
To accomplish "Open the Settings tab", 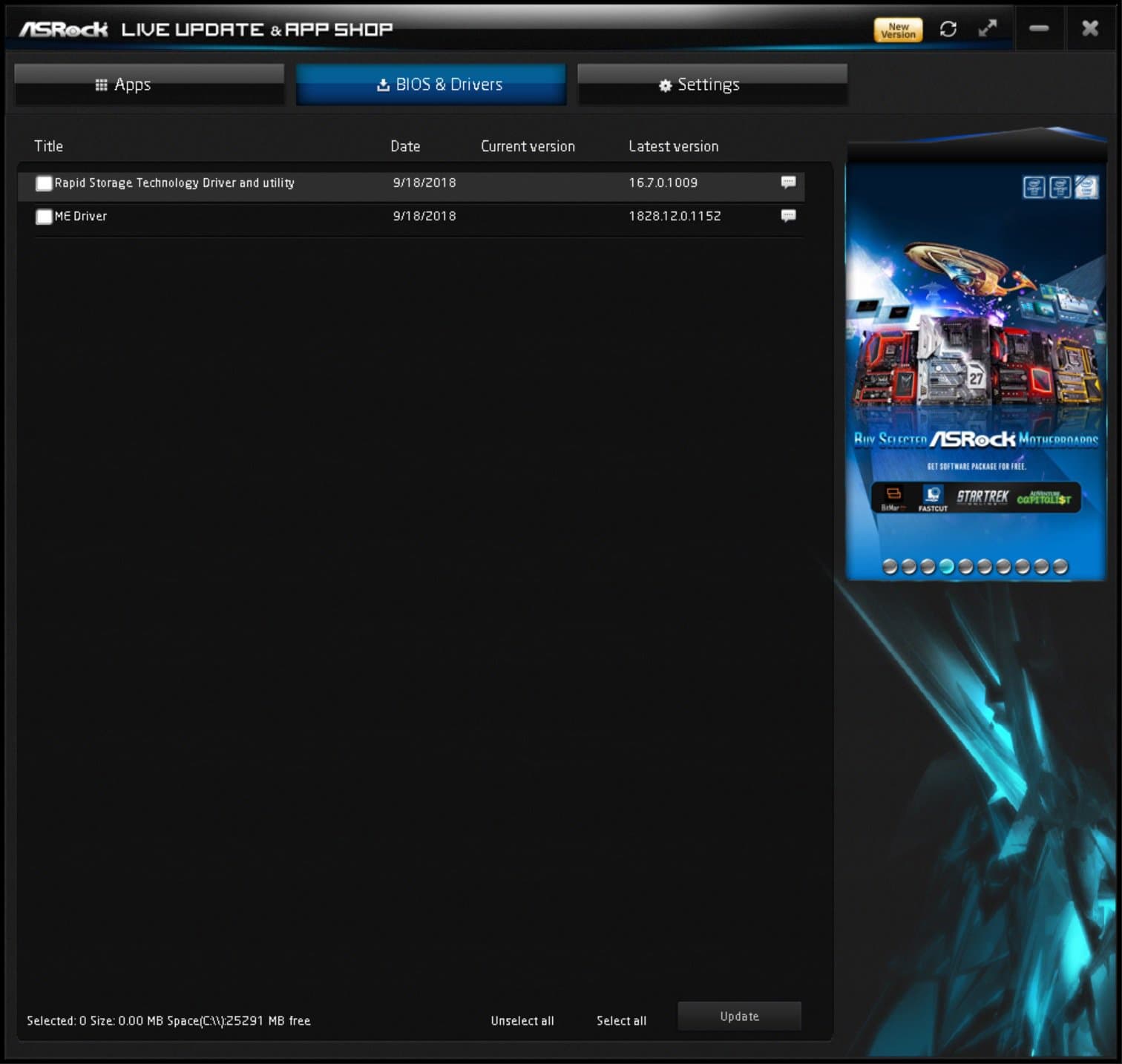I will (x=712, y=85).
